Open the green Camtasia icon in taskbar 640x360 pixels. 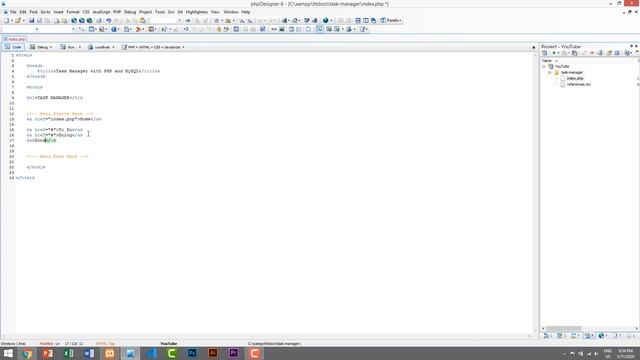tap(171, 353)
